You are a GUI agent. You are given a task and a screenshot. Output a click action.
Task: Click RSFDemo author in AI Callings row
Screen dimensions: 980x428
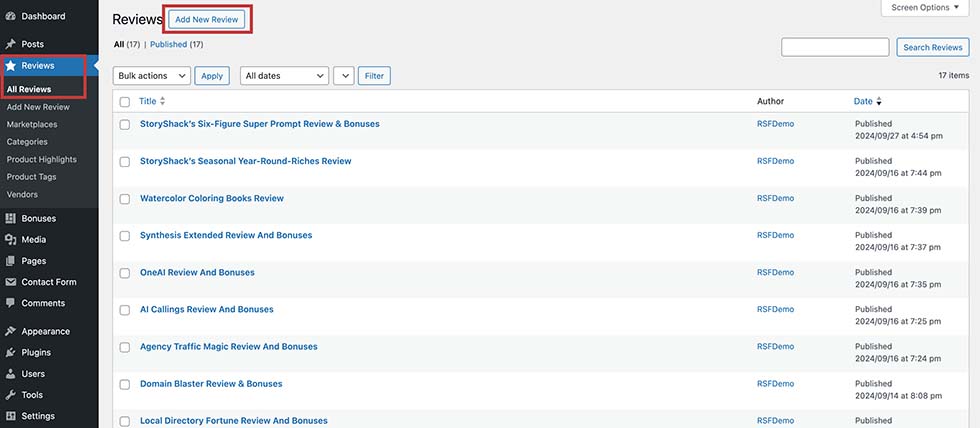776,309
